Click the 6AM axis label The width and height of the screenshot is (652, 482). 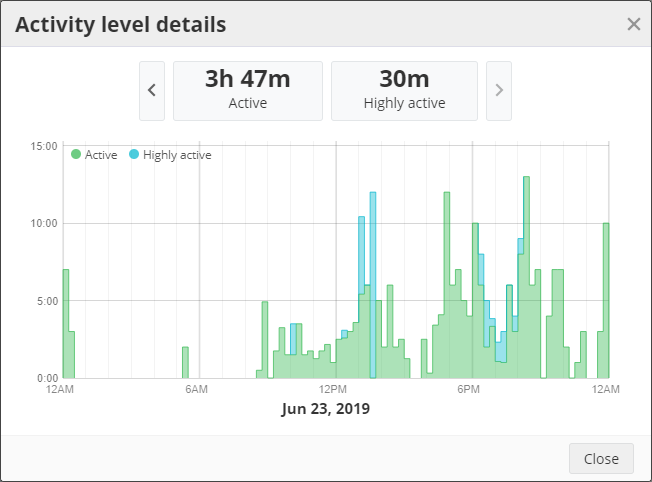tap(197, 389)
